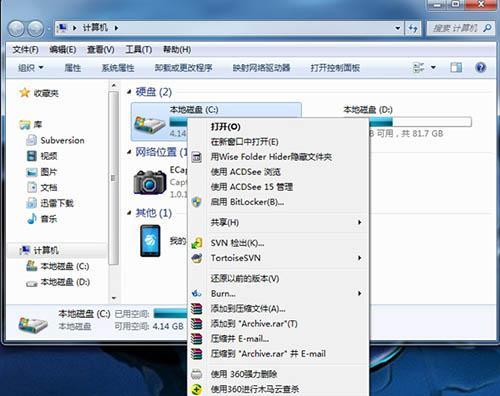Open the address bar history dropdown
The width and height of the screenshot is (500, 396).
397,28
